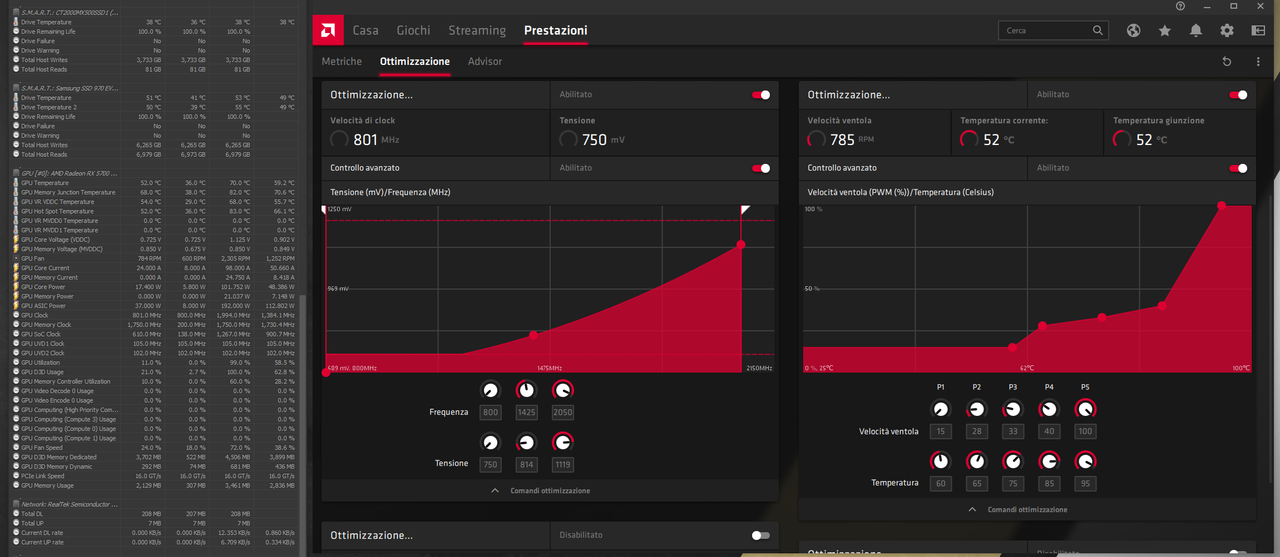Switch to the Giochi tab
Screen dimensions: 1280x557
(413, 31)
